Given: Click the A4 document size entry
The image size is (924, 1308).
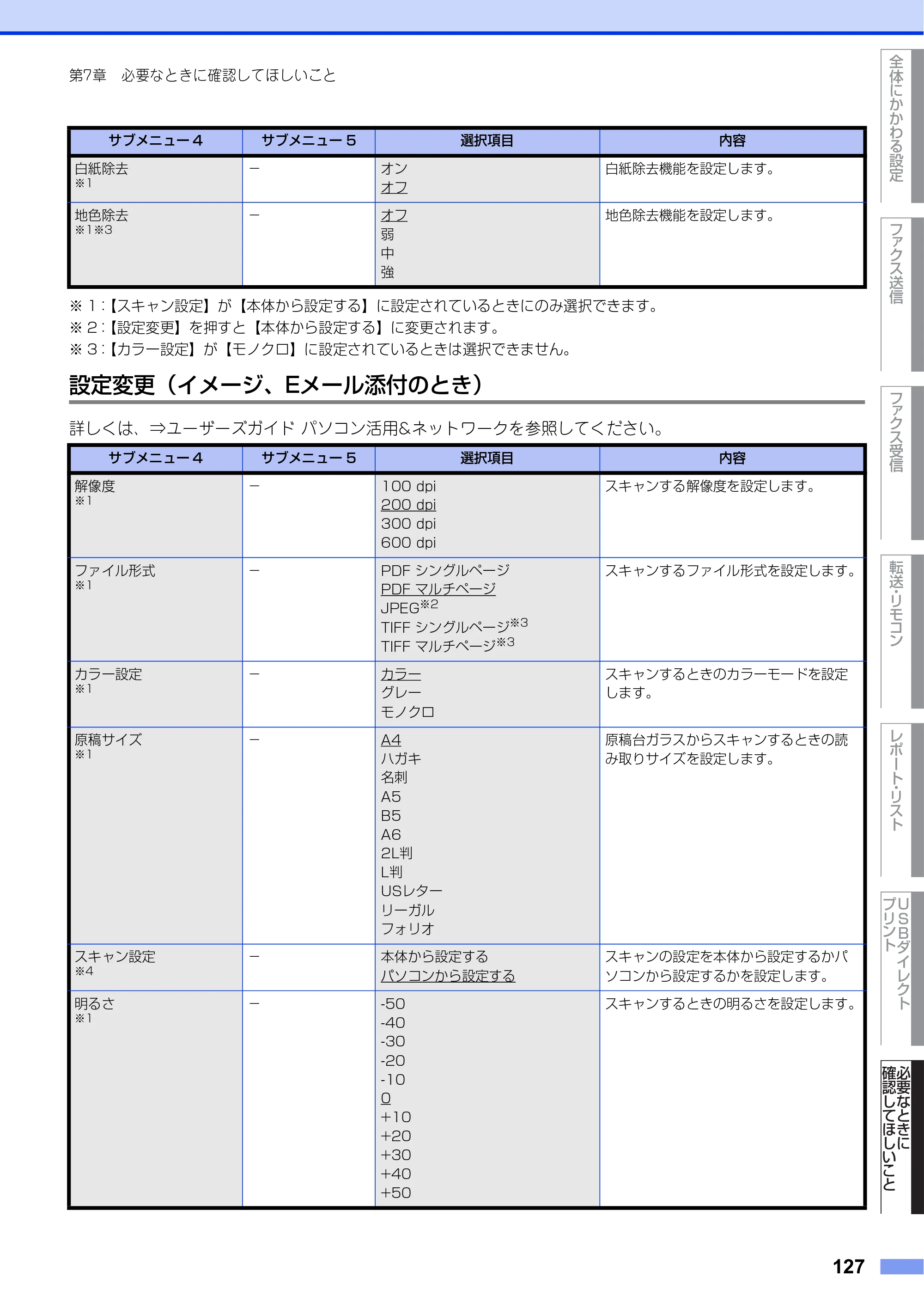Looking at the screenshot, I should pos(390,740).
